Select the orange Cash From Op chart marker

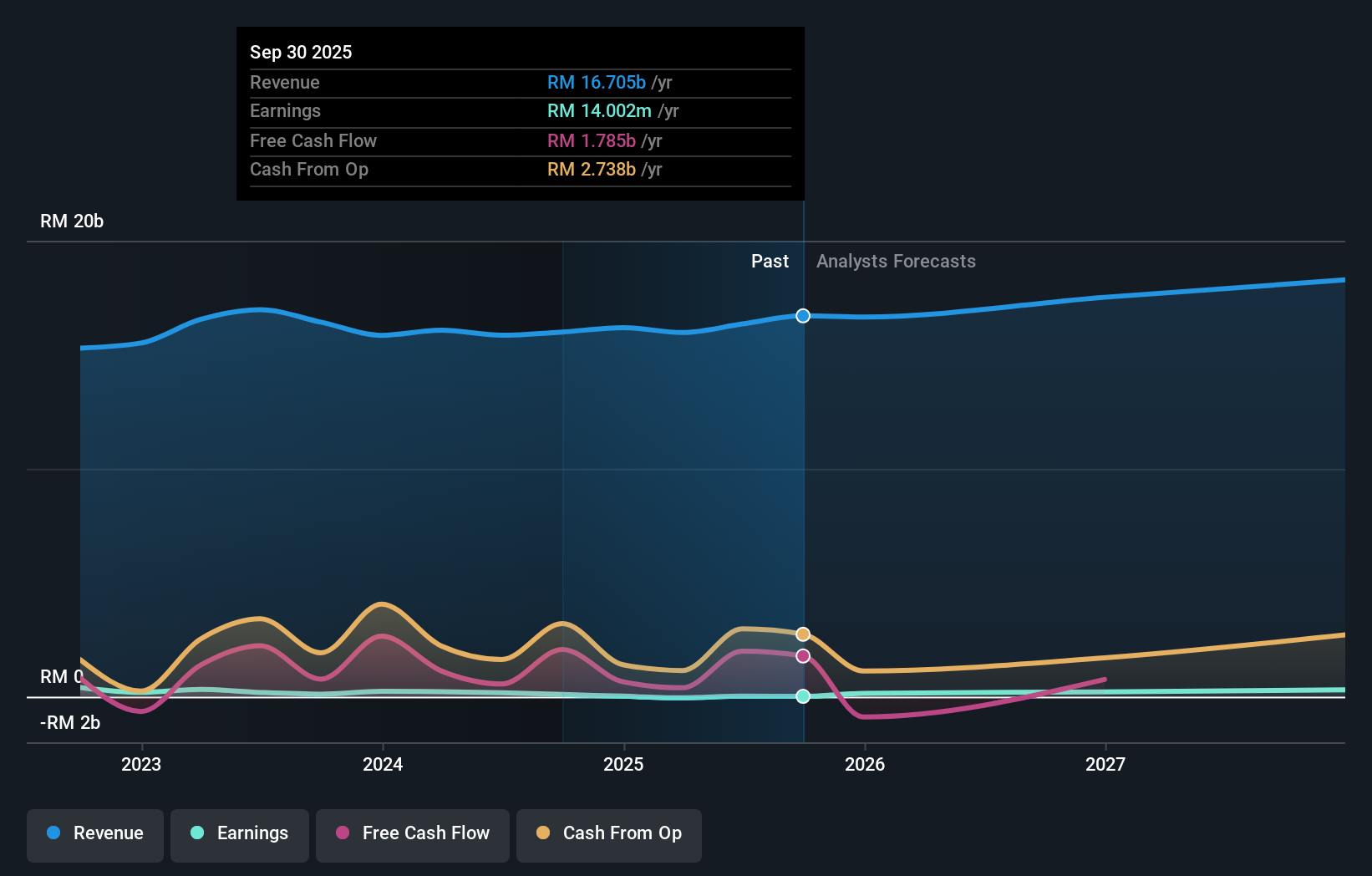click(803, 634)
